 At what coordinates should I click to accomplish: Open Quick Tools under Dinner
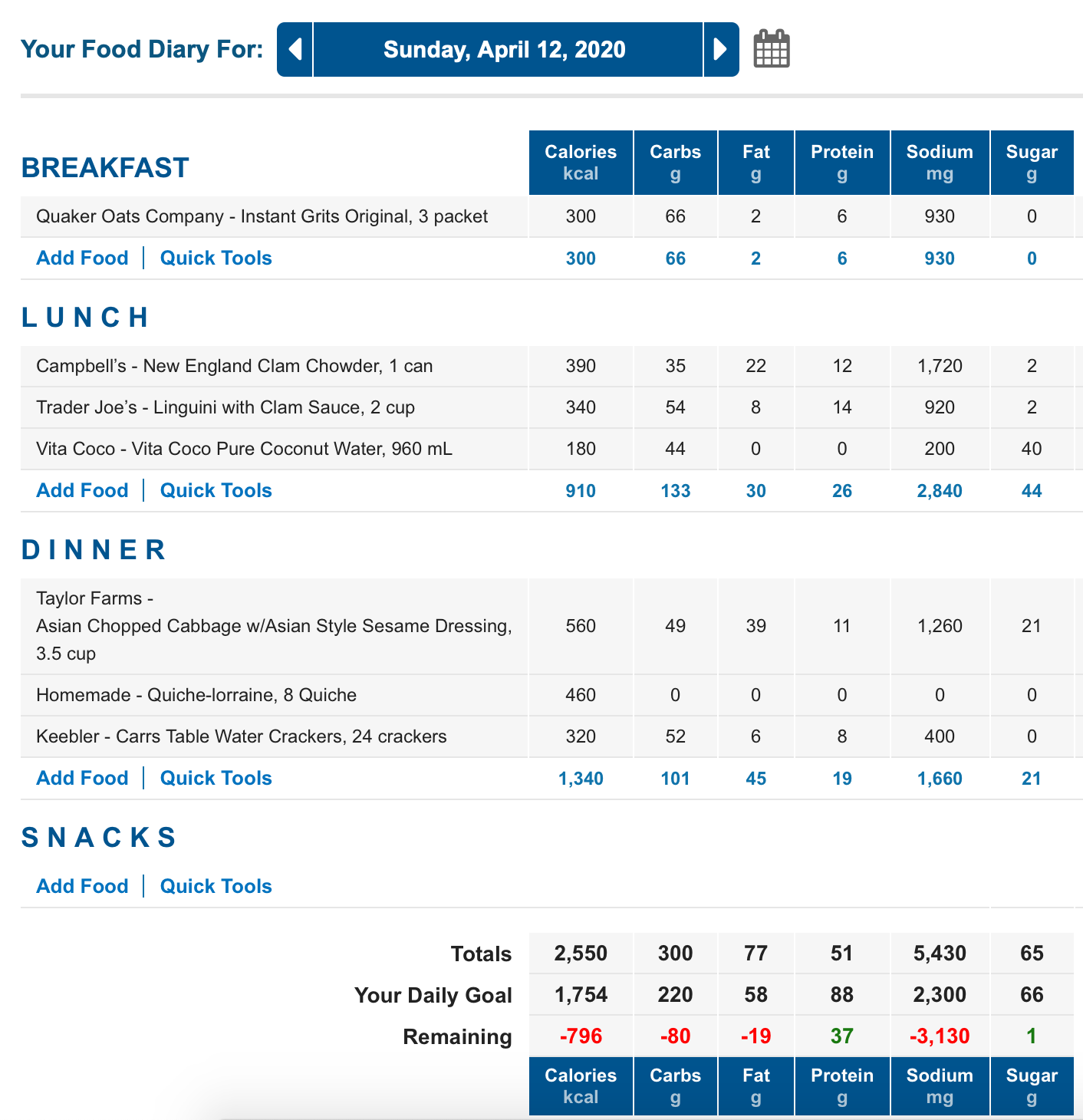[x=216, y=778]
